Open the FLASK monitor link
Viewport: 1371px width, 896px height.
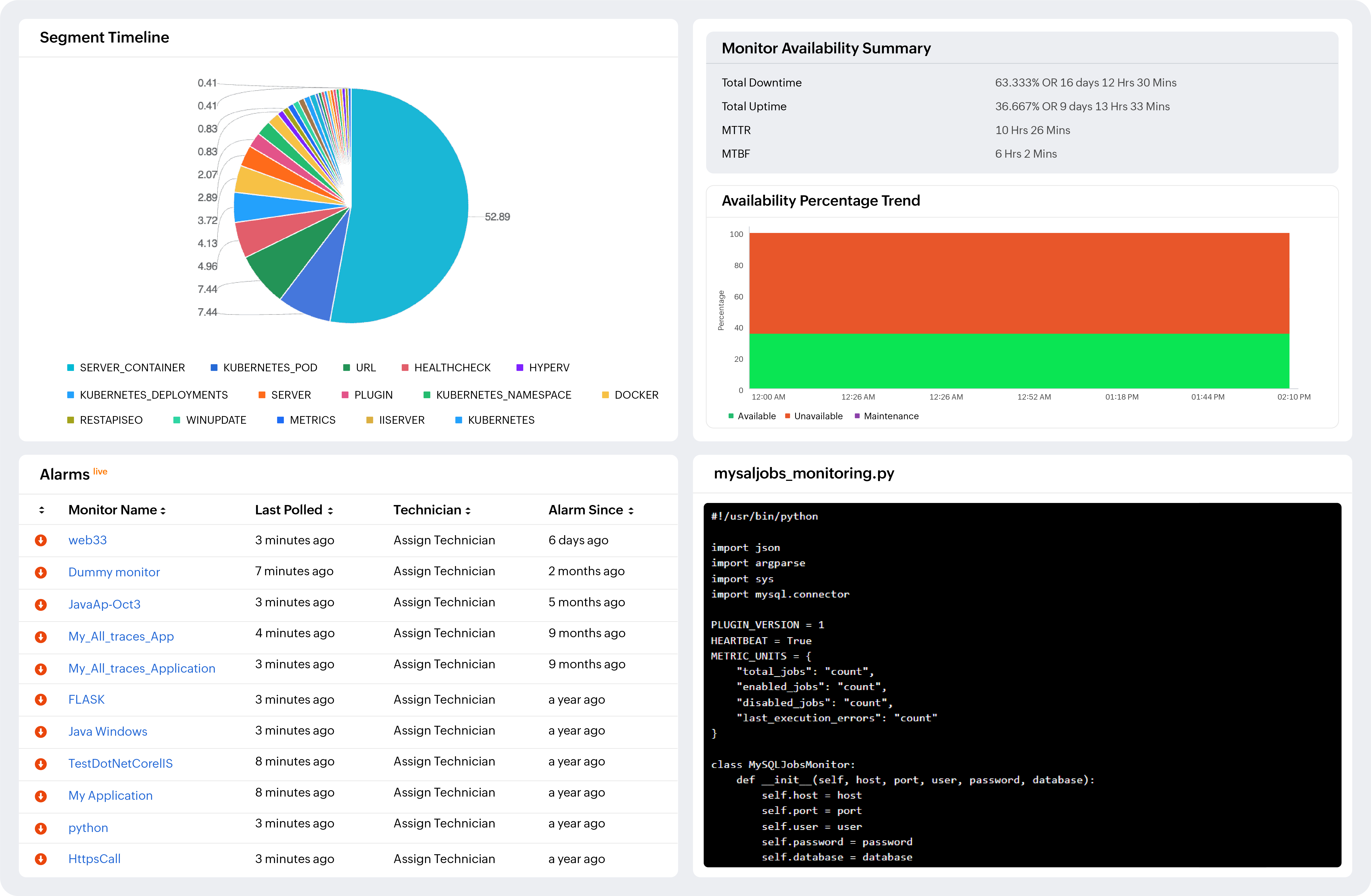click(86, 700)
